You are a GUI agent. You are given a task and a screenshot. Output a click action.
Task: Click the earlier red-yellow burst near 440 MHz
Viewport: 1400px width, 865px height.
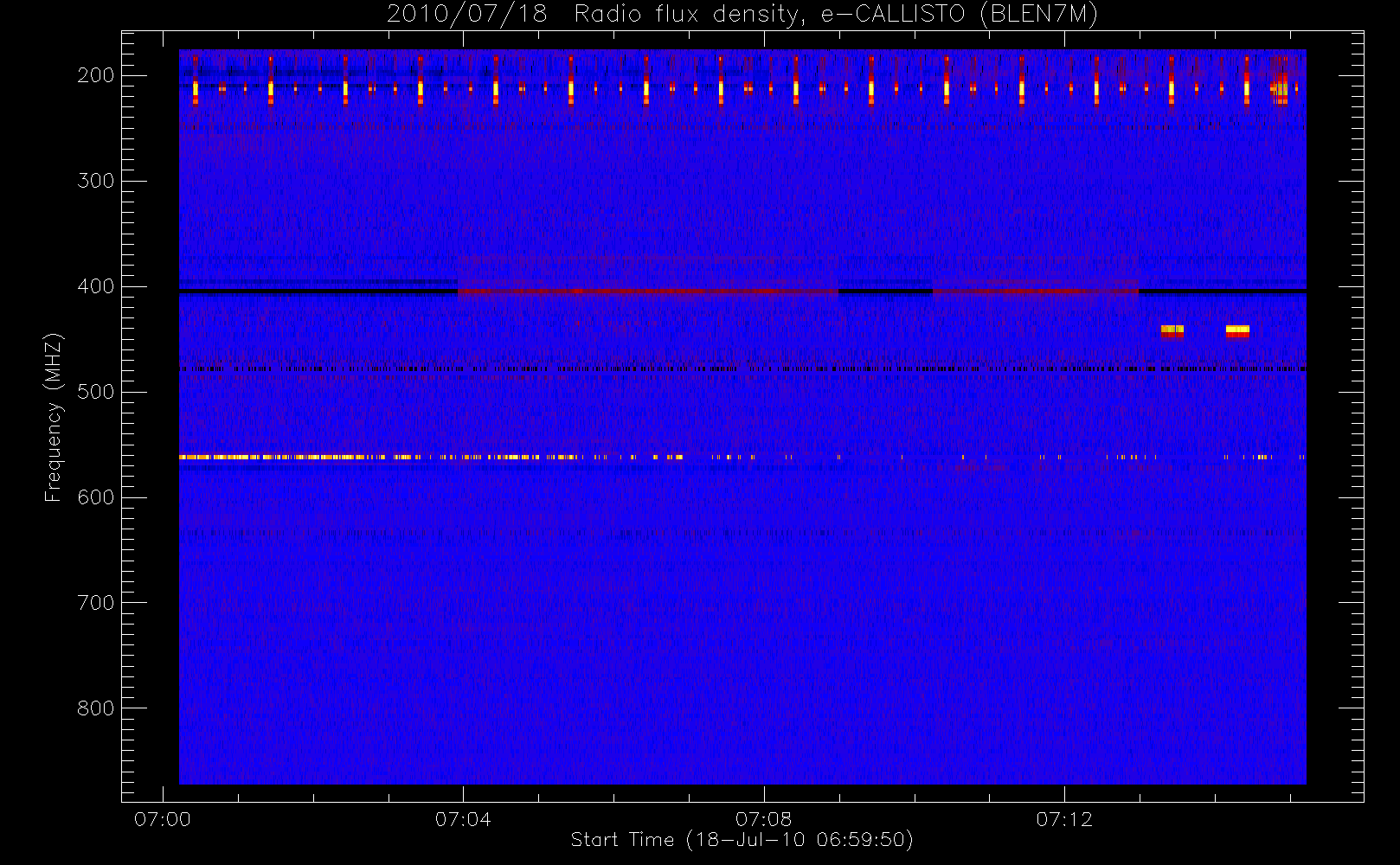point(1172,330)
